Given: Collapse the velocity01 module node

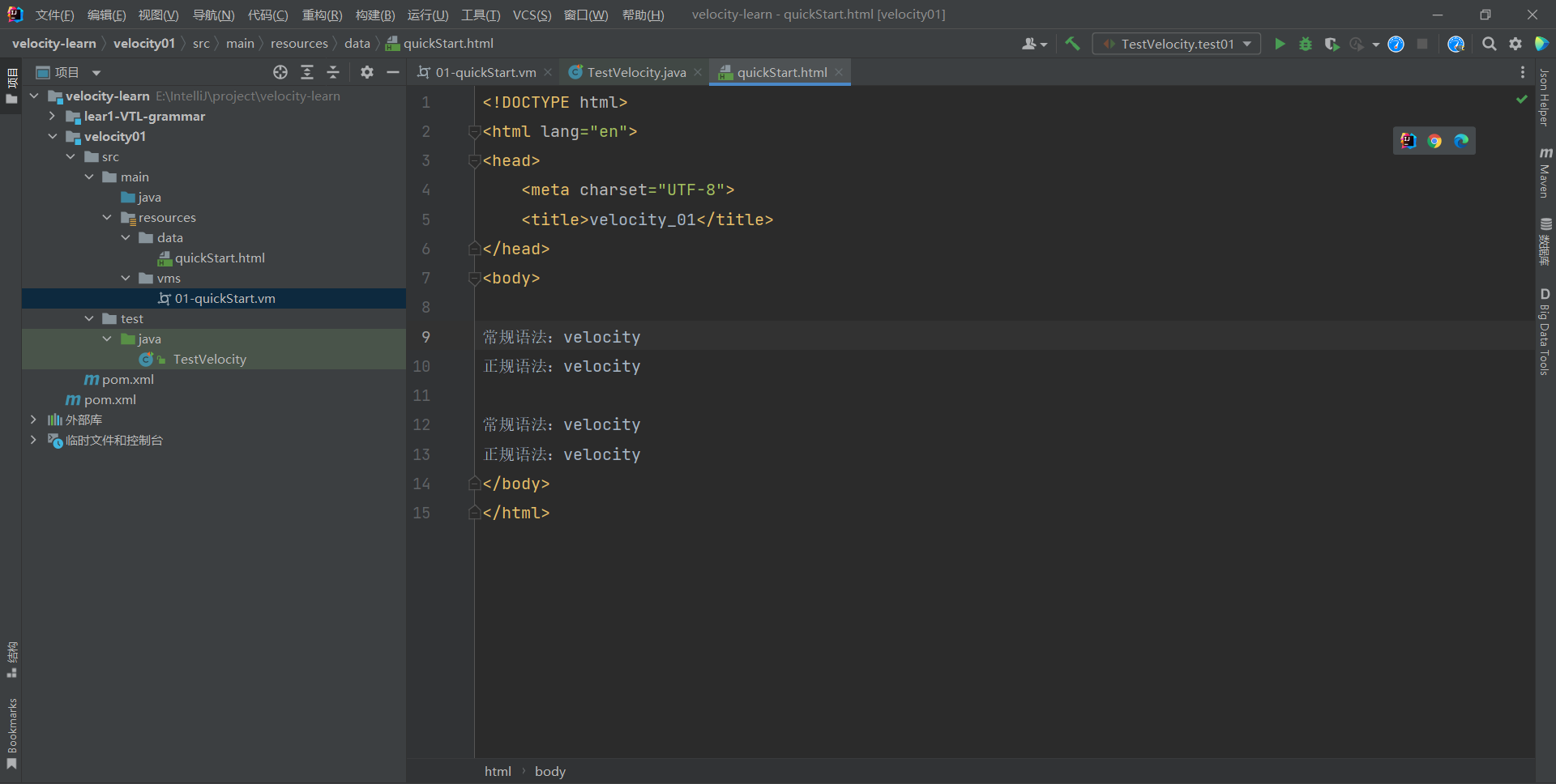Looking at the screenshot, I should coord(52,136).
